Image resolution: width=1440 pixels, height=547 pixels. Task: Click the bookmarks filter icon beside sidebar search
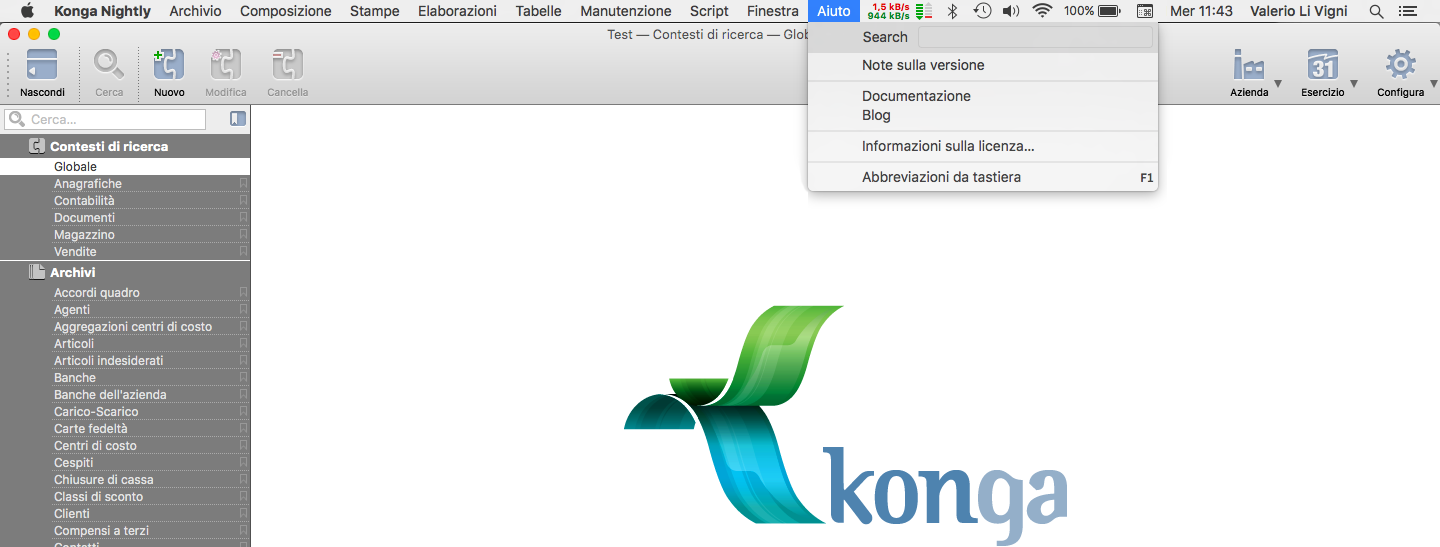pyautogui.click(x=237, y=119)
